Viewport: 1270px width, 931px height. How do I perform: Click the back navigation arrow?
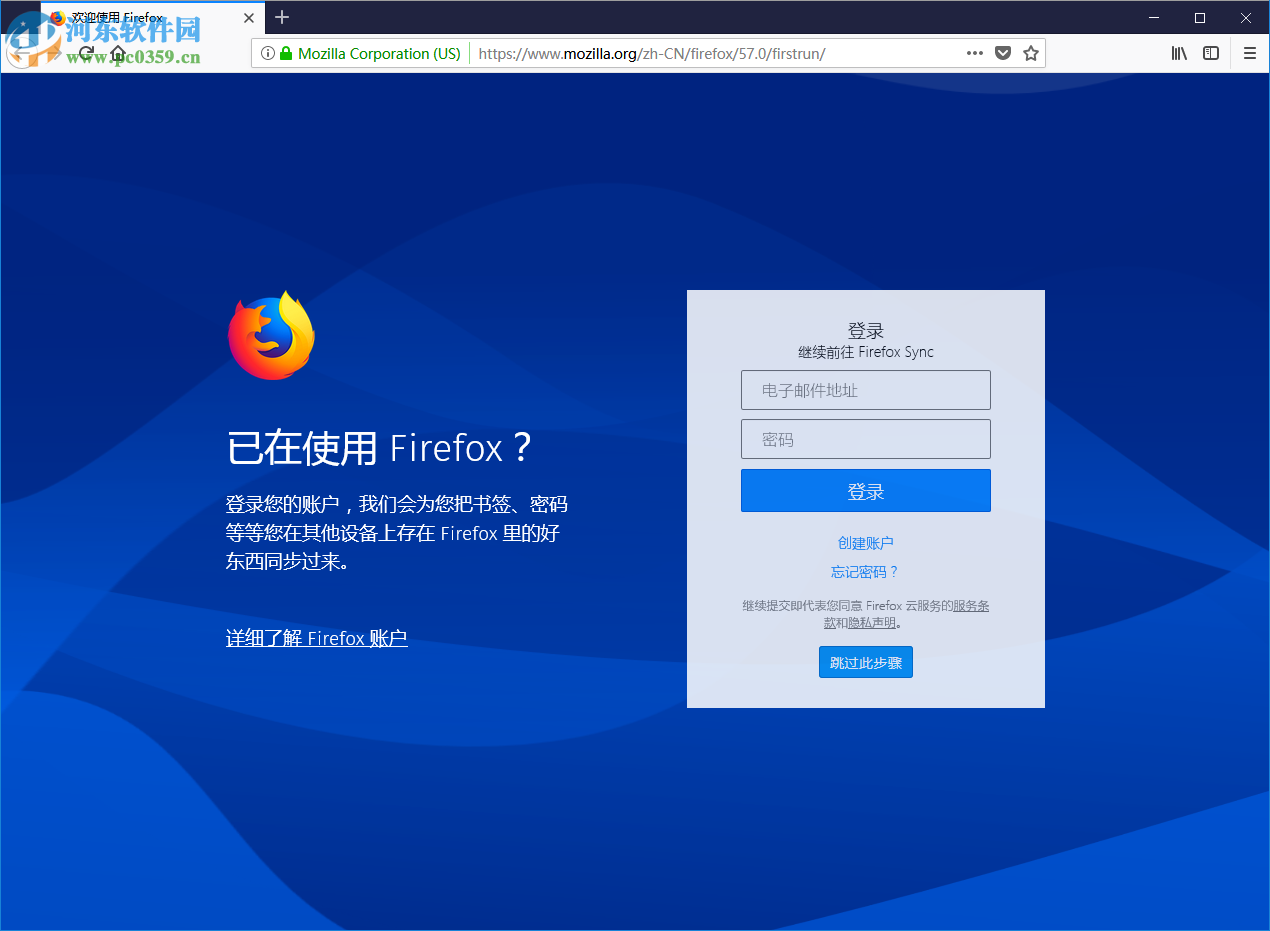23,53
